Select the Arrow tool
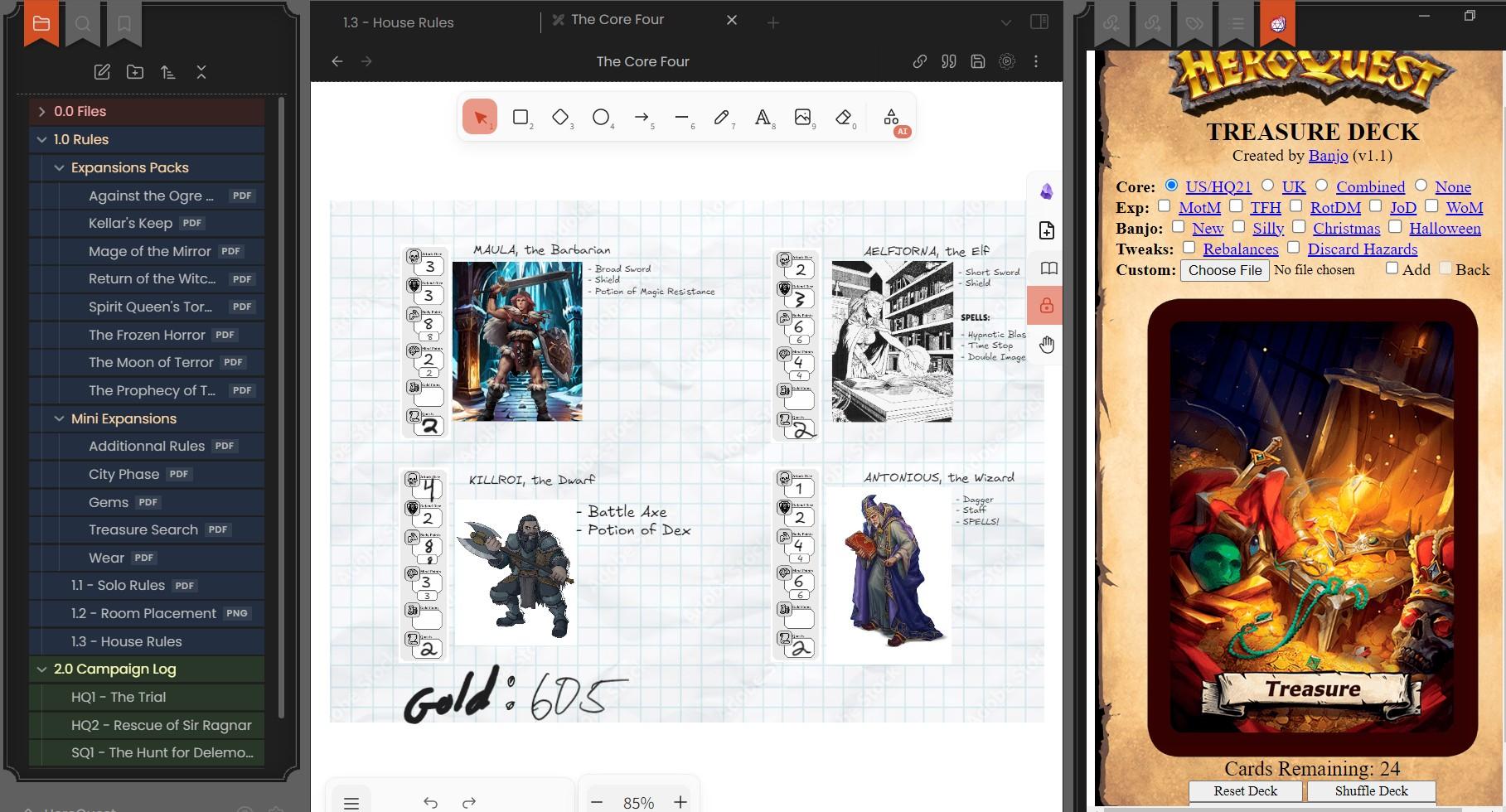The width and height of the screenshot is (1506, 812). coord(642,118)
